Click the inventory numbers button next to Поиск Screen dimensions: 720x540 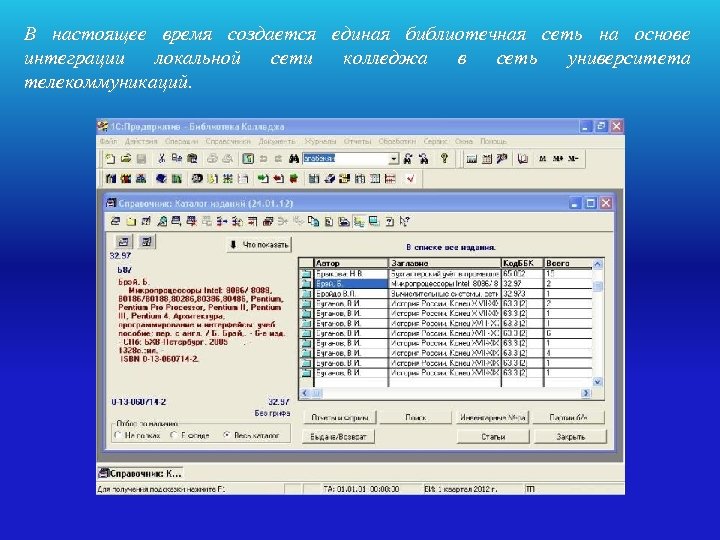pos(492,417)
